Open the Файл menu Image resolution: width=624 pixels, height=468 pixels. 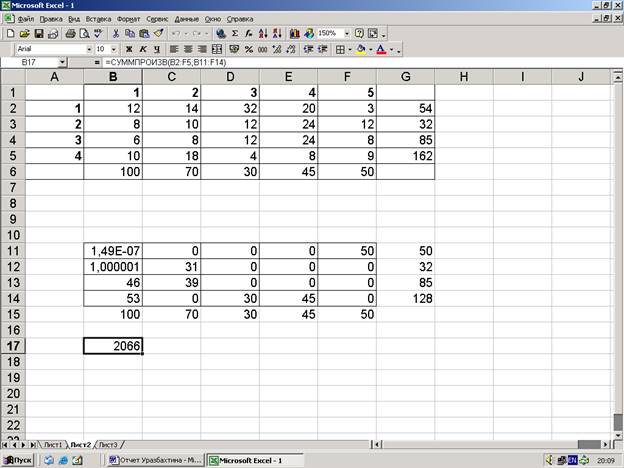pos(26,19)
